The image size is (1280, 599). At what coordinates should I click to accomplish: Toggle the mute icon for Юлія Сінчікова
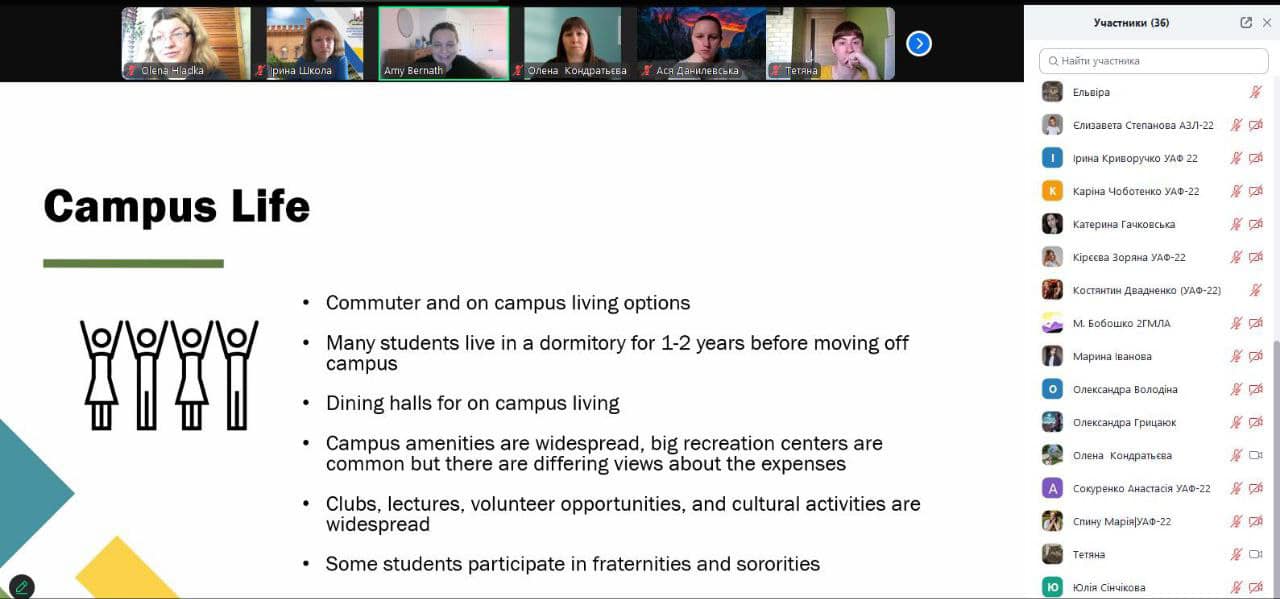[x=1236, y=587]
